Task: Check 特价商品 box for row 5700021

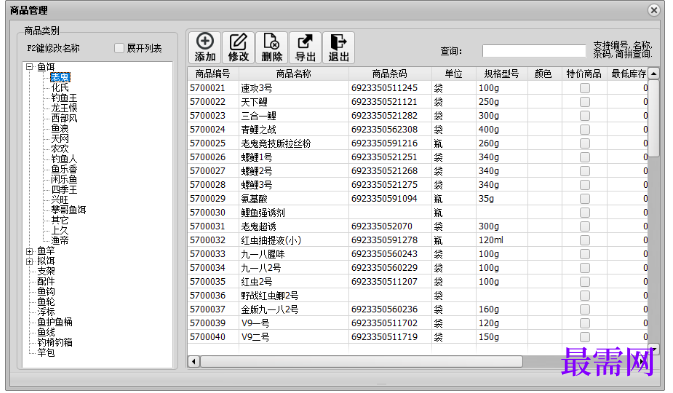Action: [585, 88]
